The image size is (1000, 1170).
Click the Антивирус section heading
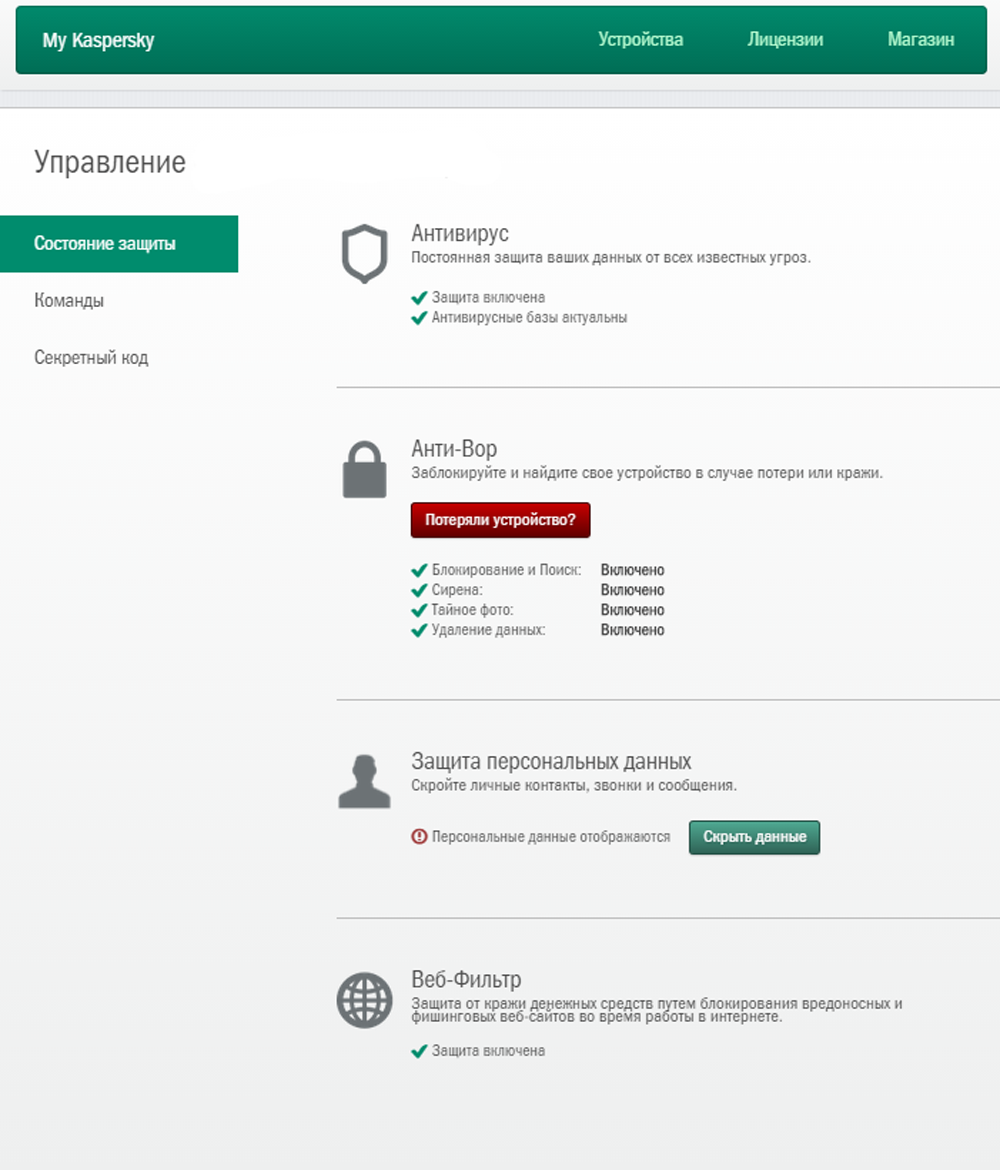click(x=460, y=234)
